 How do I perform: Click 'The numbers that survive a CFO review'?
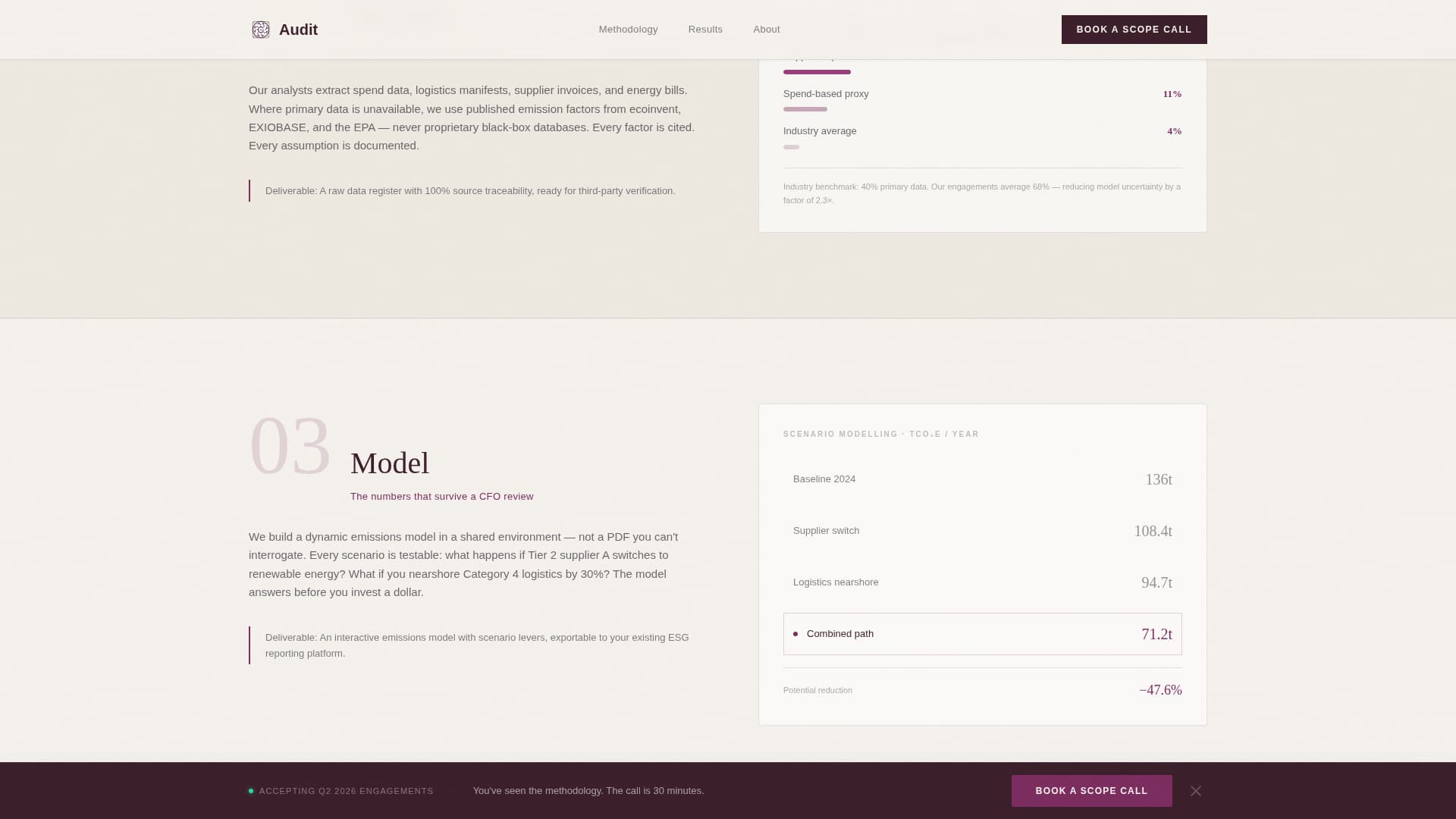pyautogui.click(x=441, y=497)
